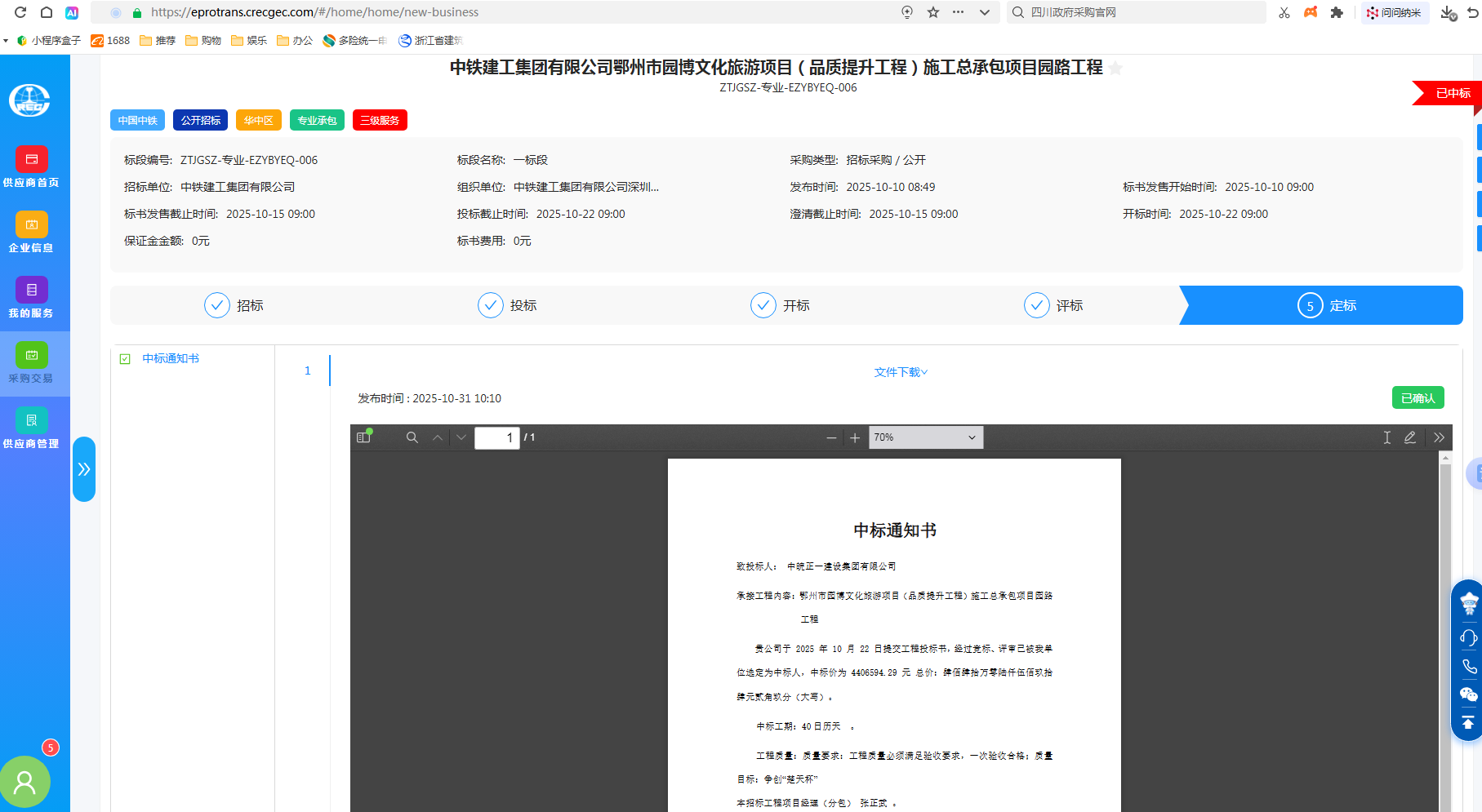Click the 已确认 confirmation button
This screenshot has height=812, width=1482.
point(1417,397)
